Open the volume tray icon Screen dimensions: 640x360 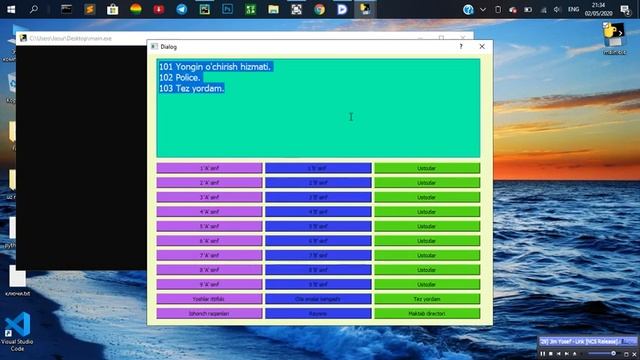pyautogui.click(x=557, y=9)
